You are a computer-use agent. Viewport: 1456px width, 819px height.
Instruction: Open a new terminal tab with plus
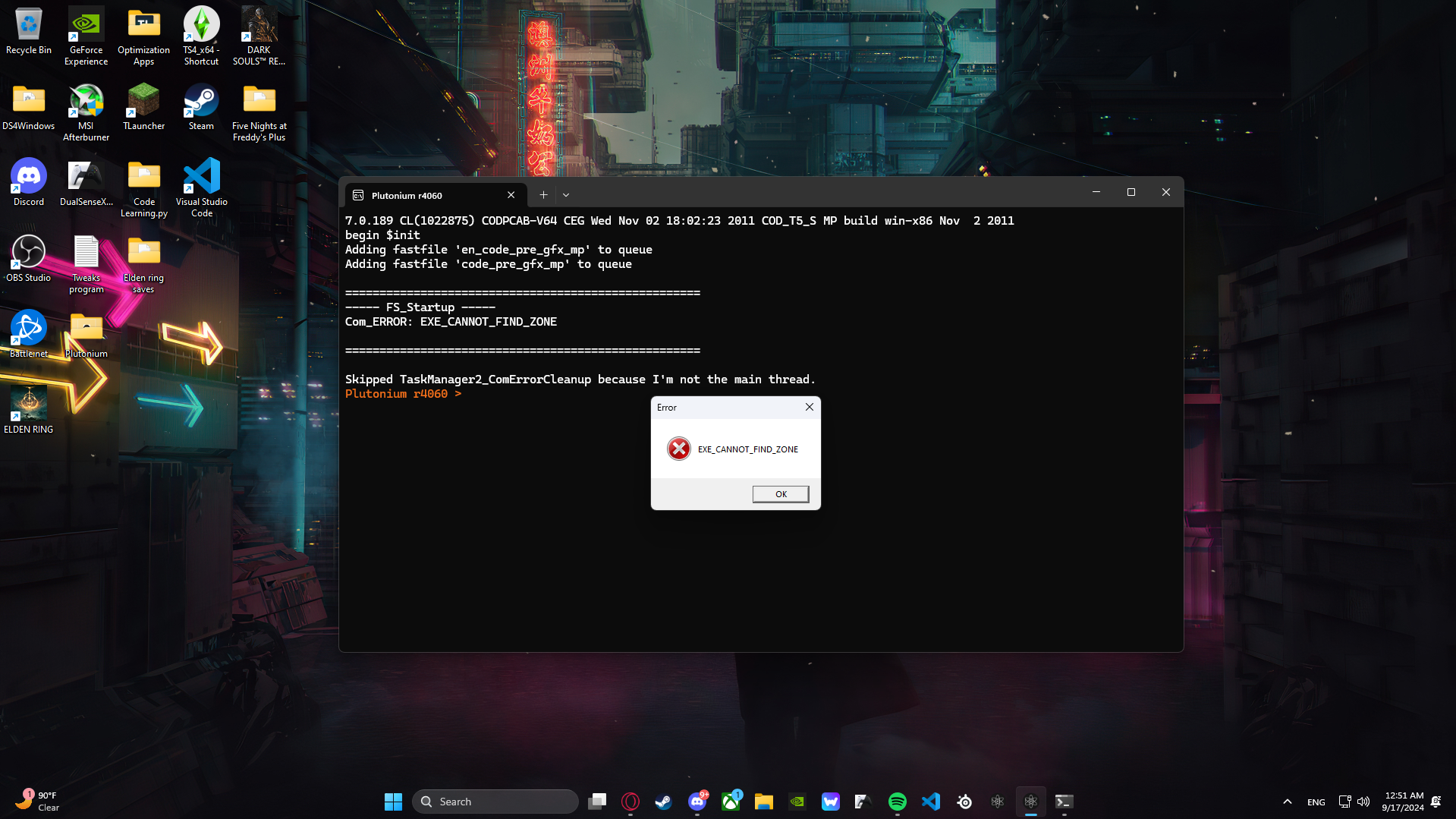tap(543, 195)
